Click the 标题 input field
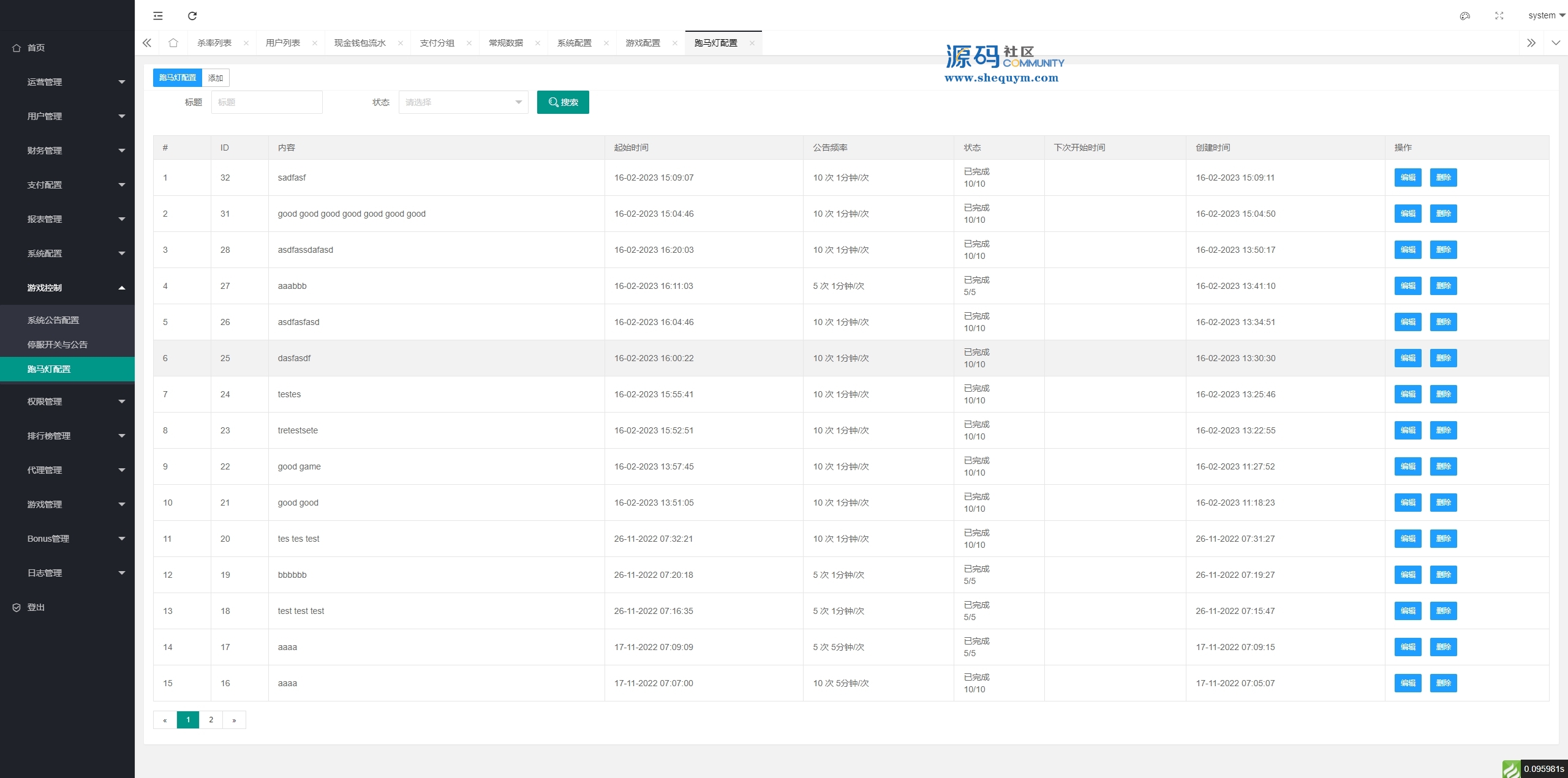 click(x=266, y=102)
